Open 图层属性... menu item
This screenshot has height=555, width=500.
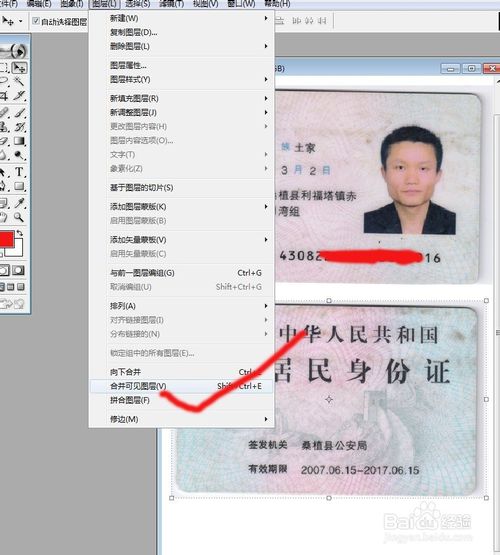click(182, 65)
